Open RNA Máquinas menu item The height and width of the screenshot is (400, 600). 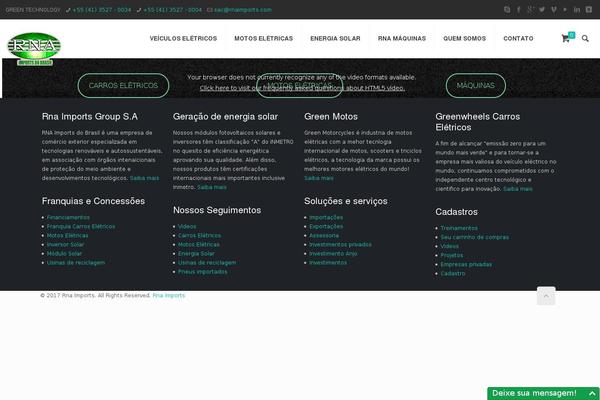point(402,38)
